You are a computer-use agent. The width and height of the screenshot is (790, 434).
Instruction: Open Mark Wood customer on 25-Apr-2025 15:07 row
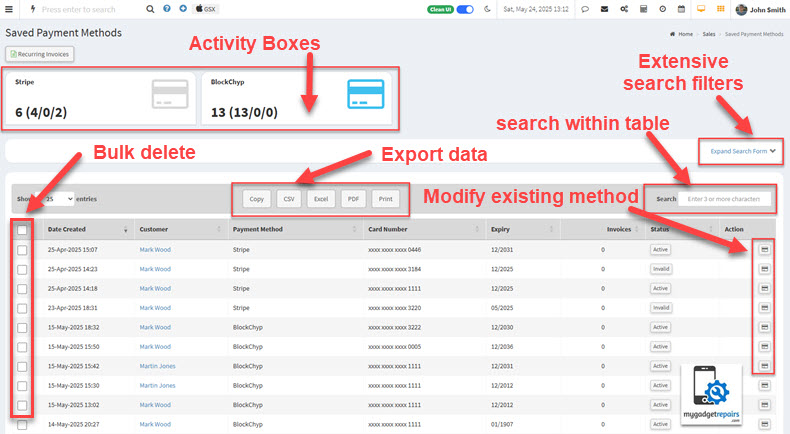click(155, 250)
